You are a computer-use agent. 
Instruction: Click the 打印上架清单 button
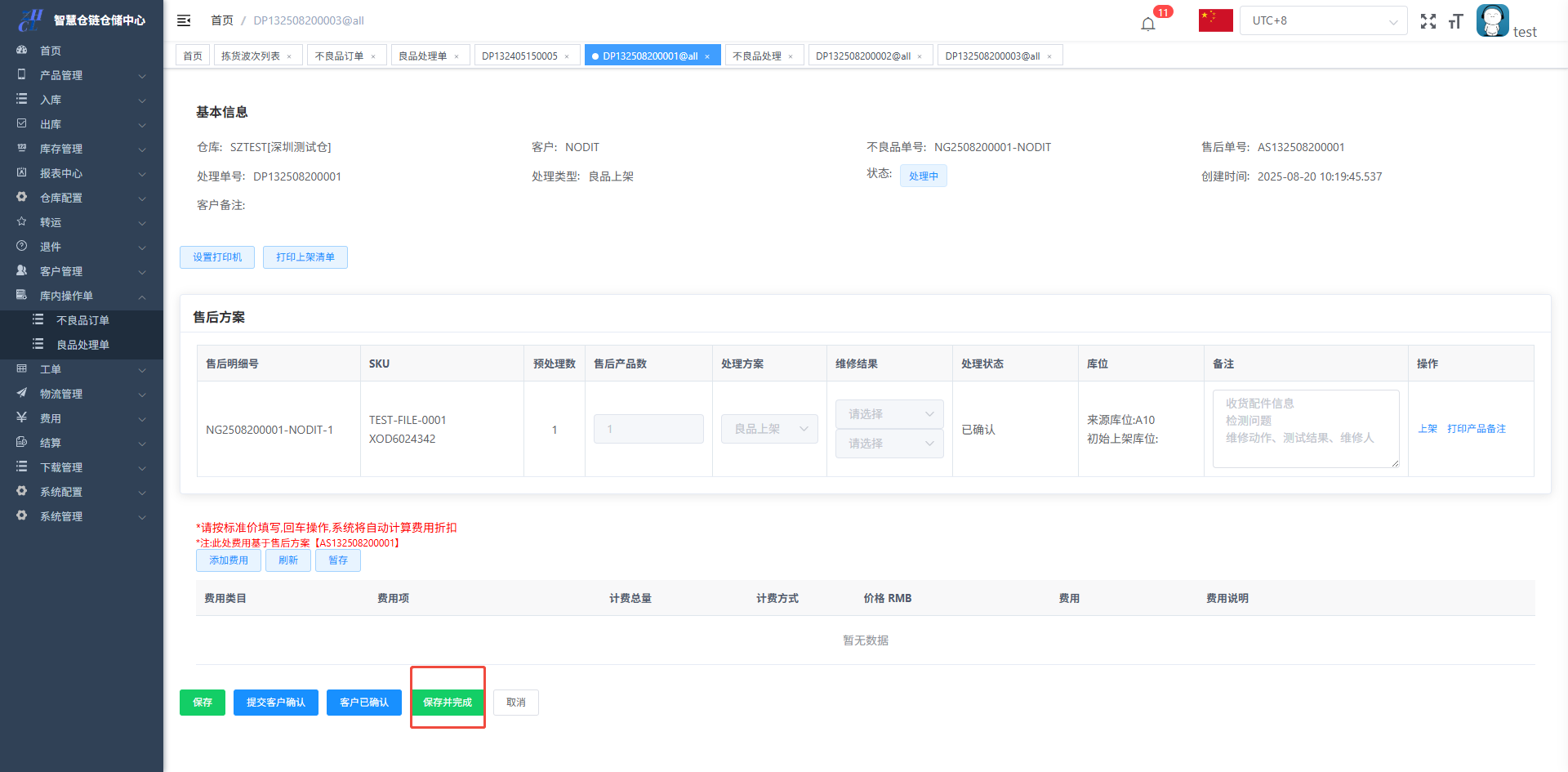click(305, 257)
